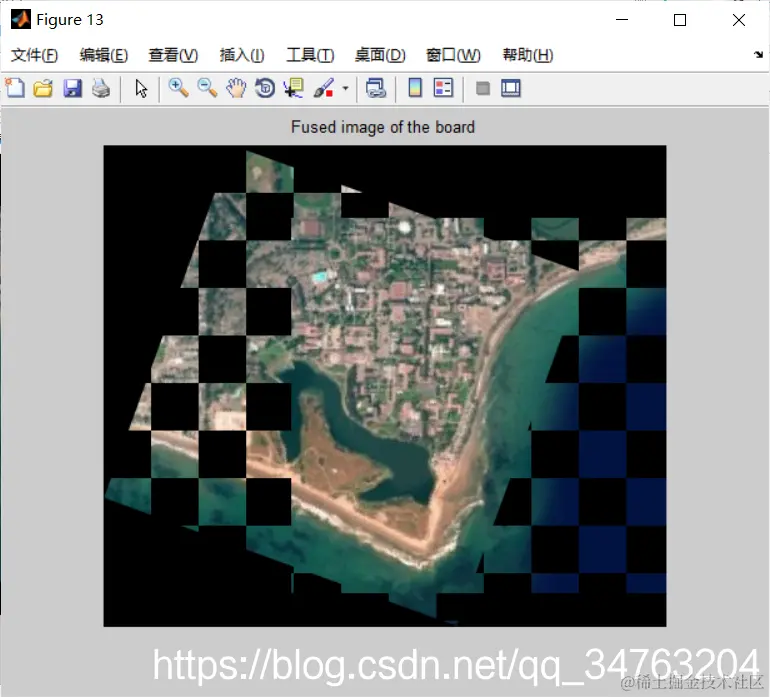
Task: Insert a Legend using toolbar icon
Action: [443, 88]
